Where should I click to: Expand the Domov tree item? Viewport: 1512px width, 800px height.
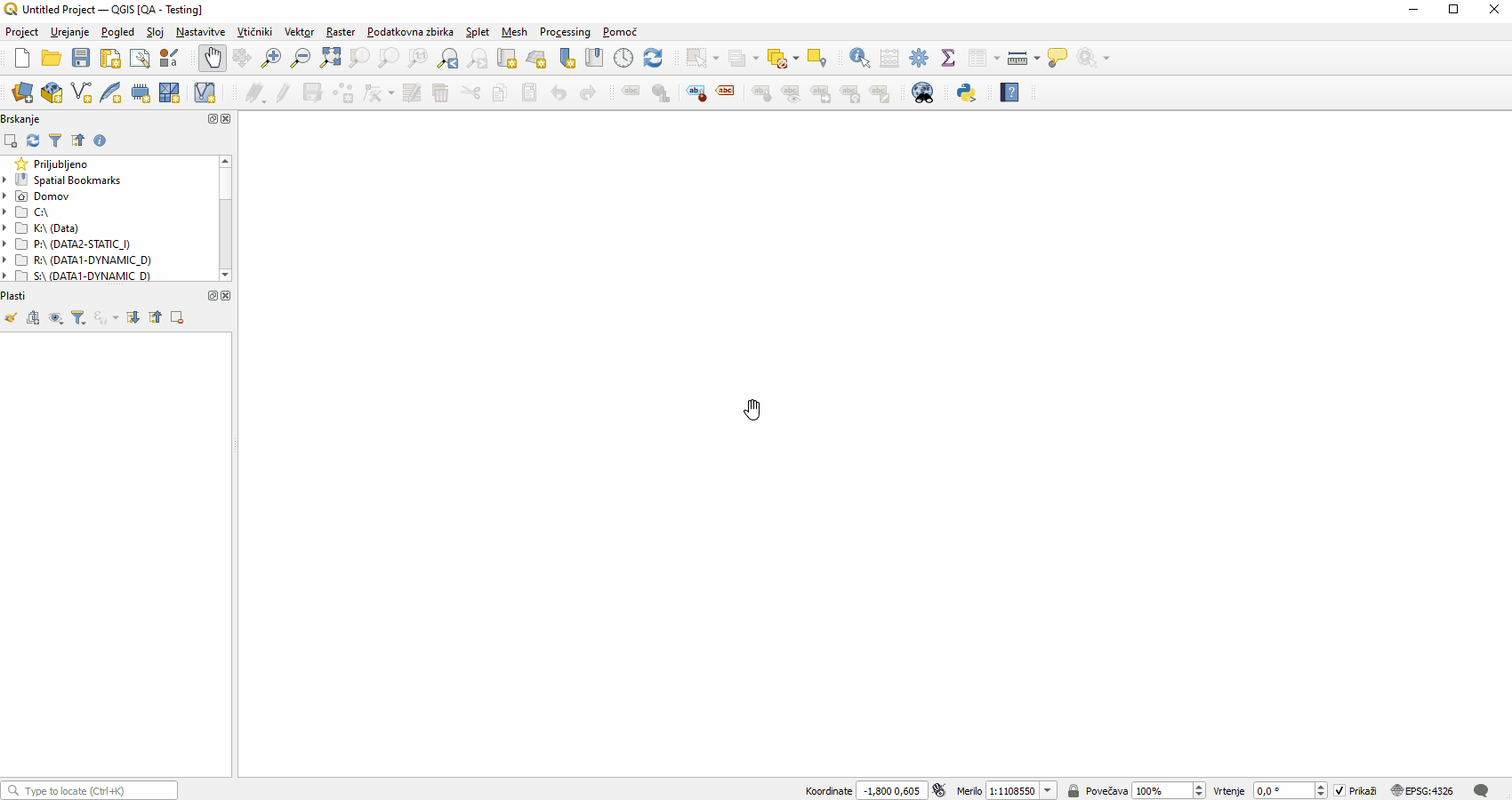5,196
